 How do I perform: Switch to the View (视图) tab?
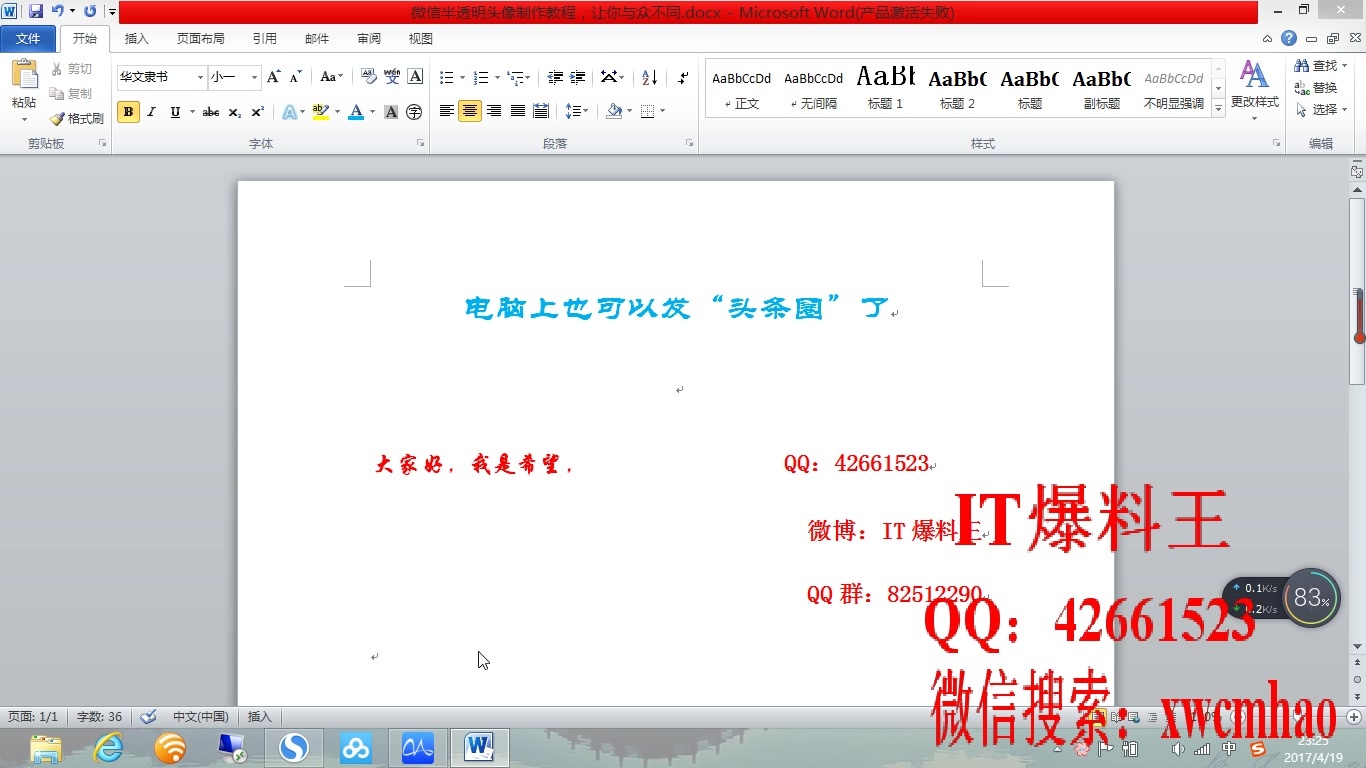point(421,39)
